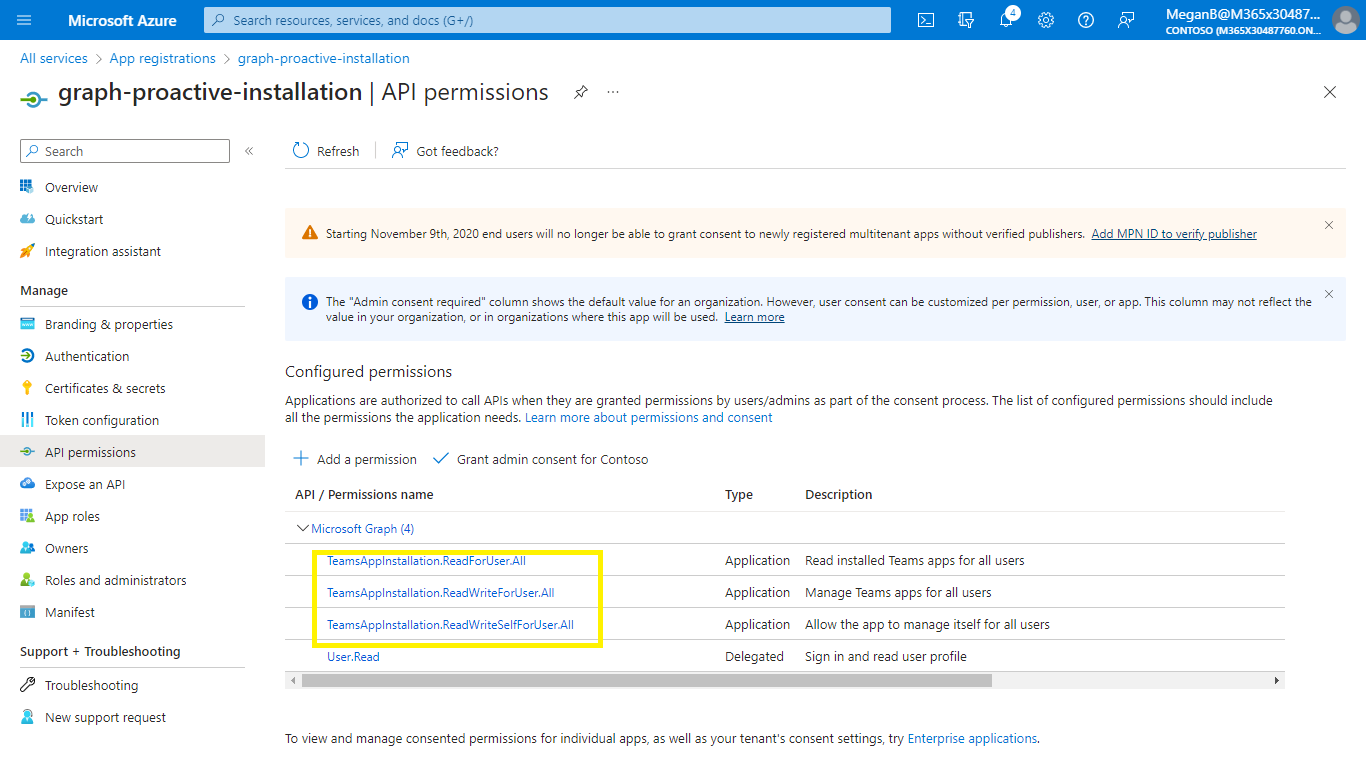Click 'Manage Teams apps for all users'
Image resolution: width=1366 pixels, height=768 pixels.
[x=898, y=592]
